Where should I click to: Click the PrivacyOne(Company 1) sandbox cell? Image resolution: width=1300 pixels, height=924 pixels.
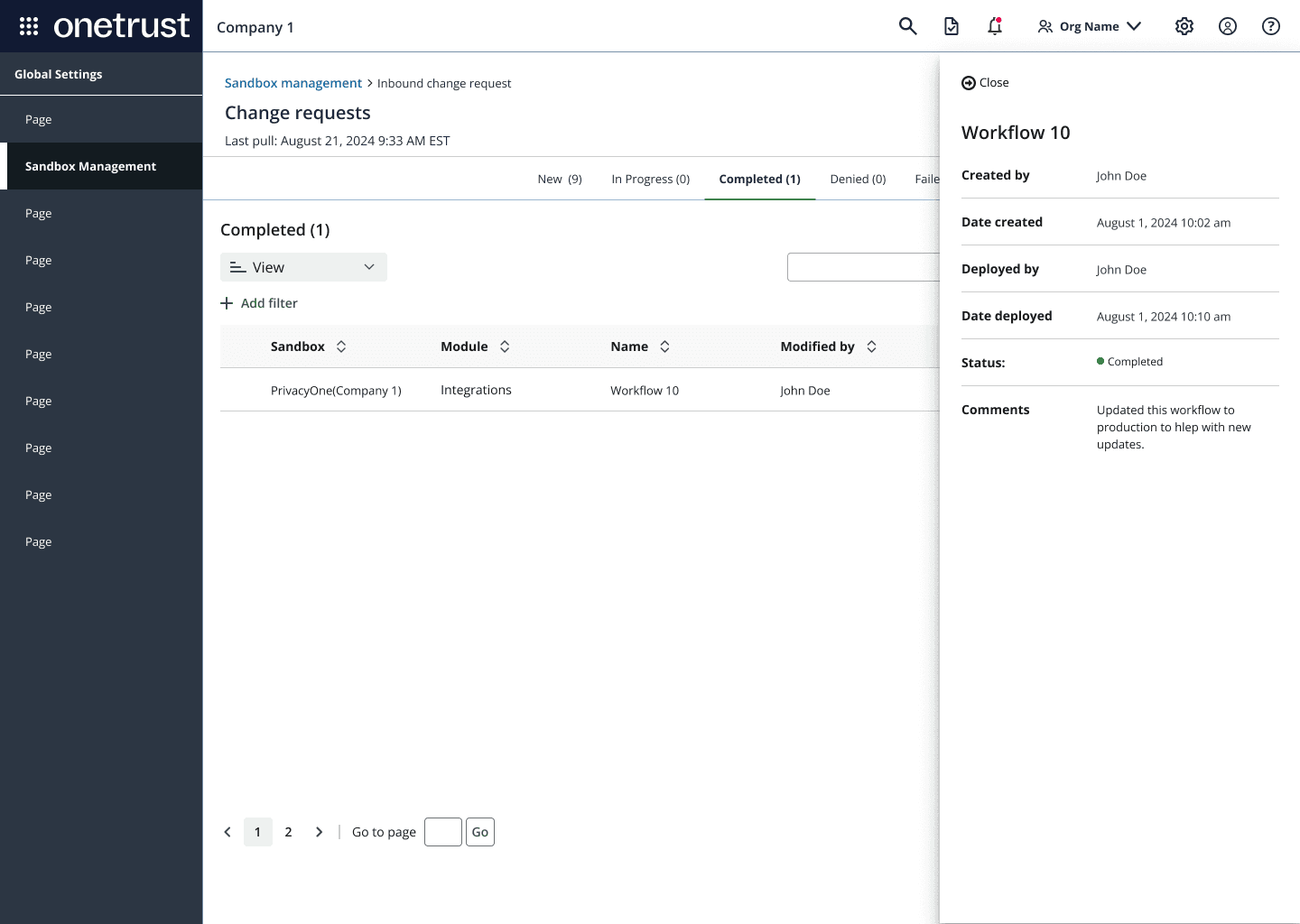pos(336,391)
